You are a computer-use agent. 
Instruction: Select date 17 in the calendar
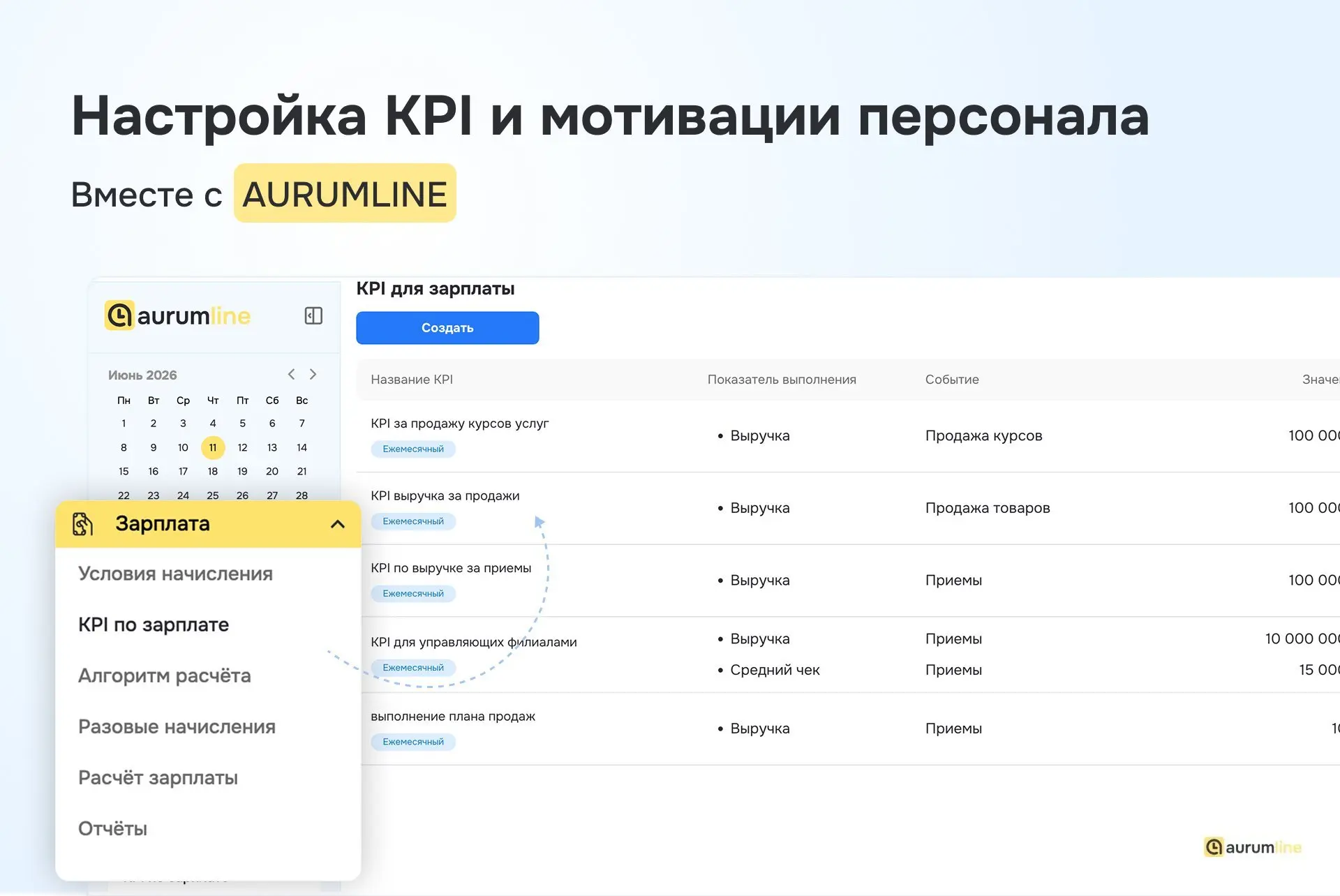[183, 471]
